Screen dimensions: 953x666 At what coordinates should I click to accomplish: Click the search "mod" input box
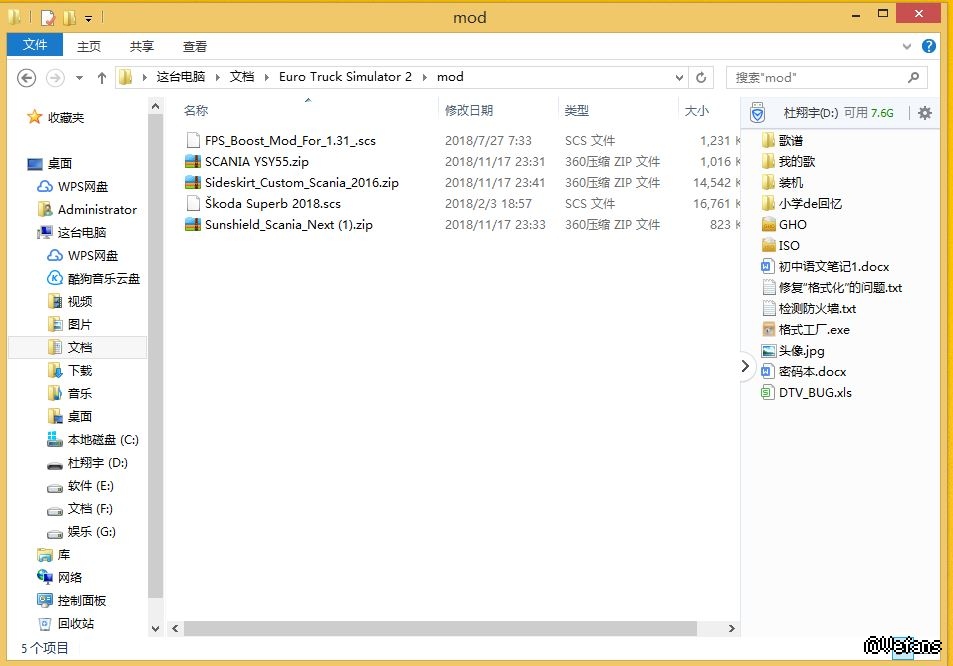click(820, 77)
